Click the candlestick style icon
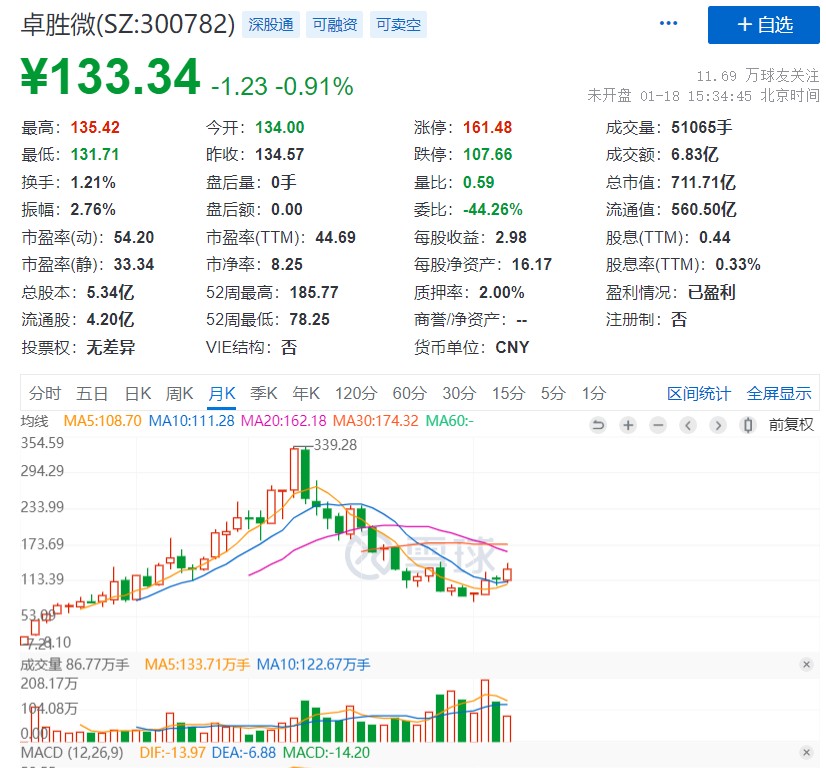This screenshot has height=768, width=826. [747, 425]
